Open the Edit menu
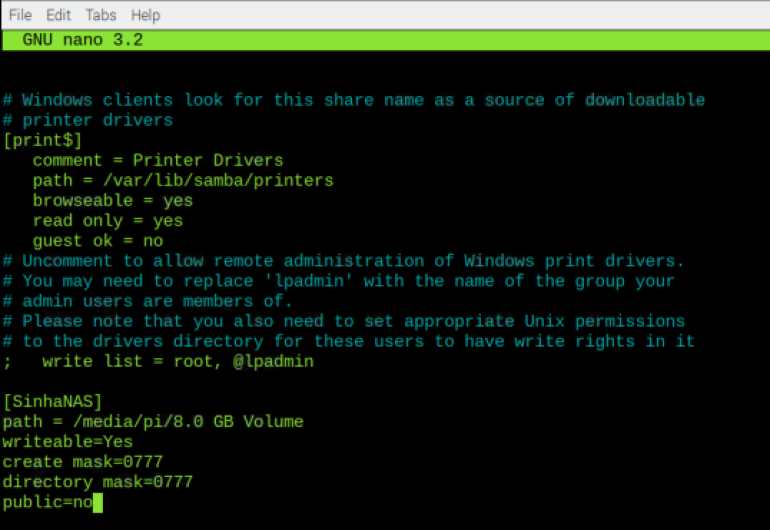Viewport: 770px width, 530px height. (x=58, y=15)
